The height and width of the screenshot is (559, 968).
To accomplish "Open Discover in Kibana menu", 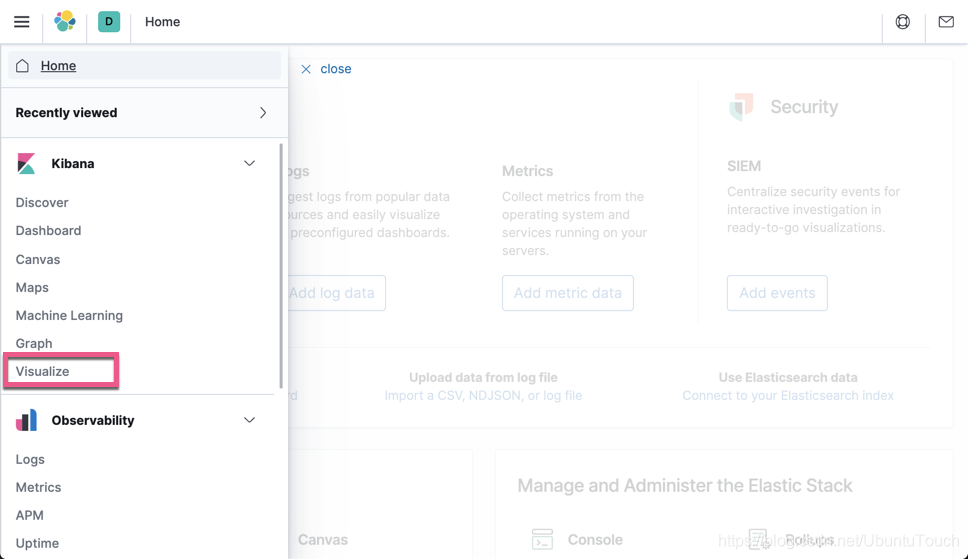I will [42, 203].
